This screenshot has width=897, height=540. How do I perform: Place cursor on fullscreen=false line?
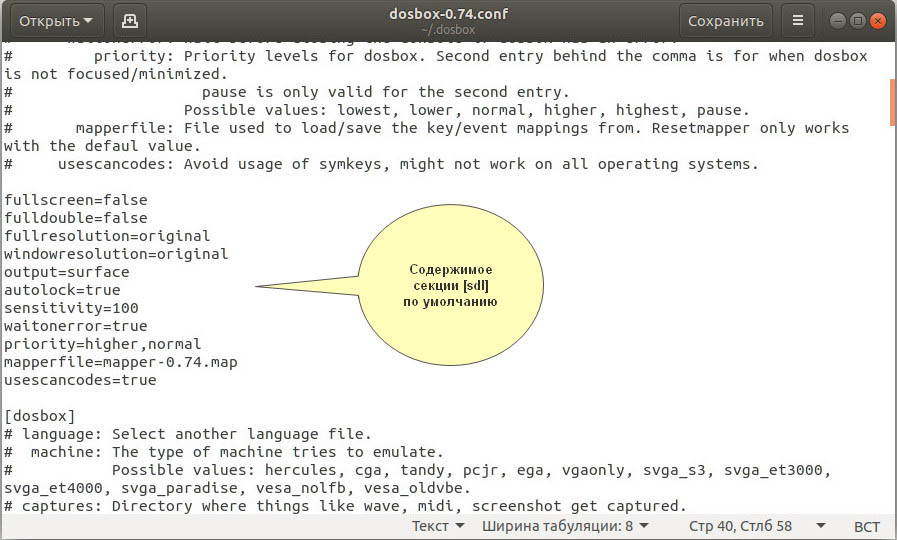point(76,200)
